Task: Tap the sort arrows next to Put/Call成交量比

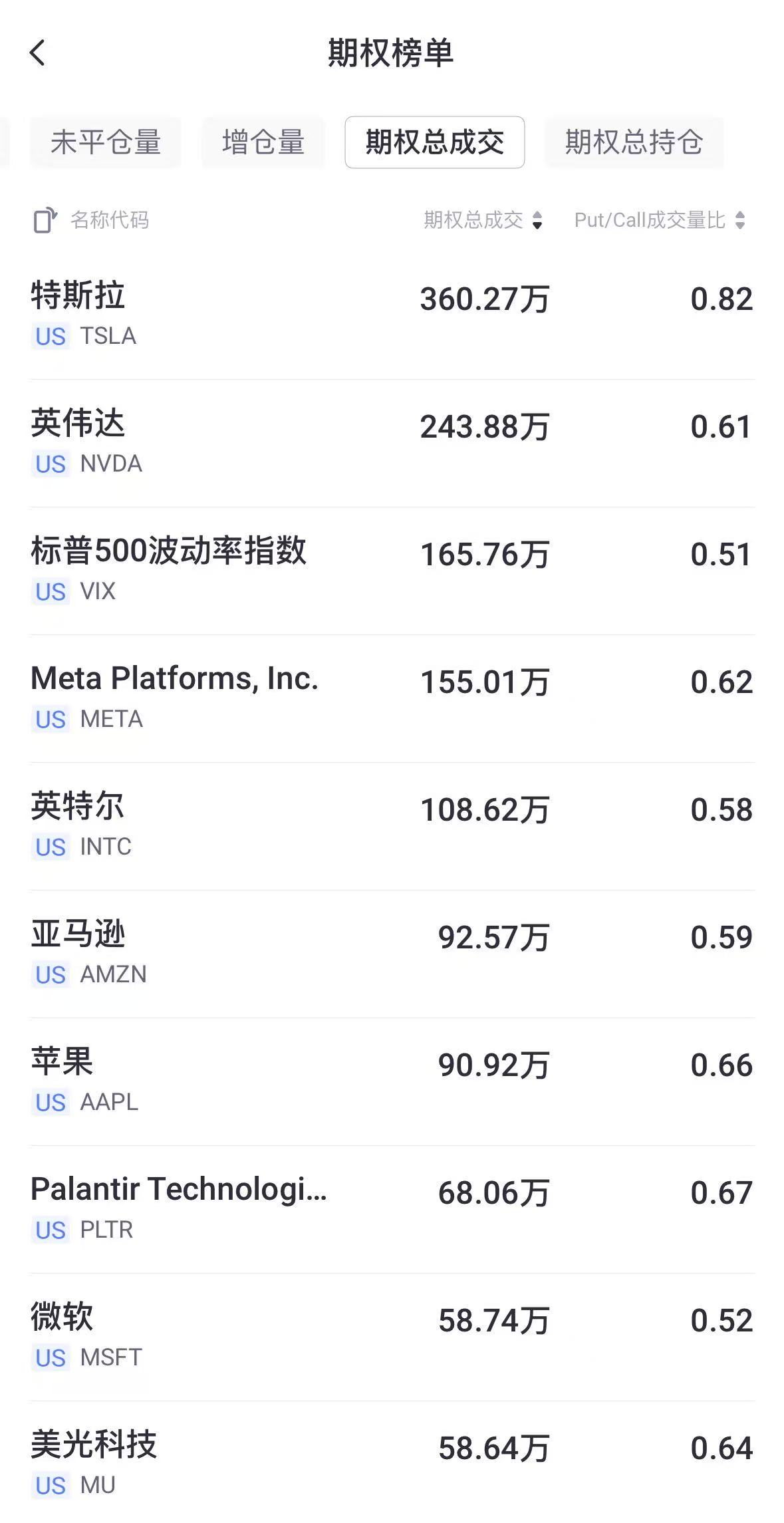Action: (740, 220)
